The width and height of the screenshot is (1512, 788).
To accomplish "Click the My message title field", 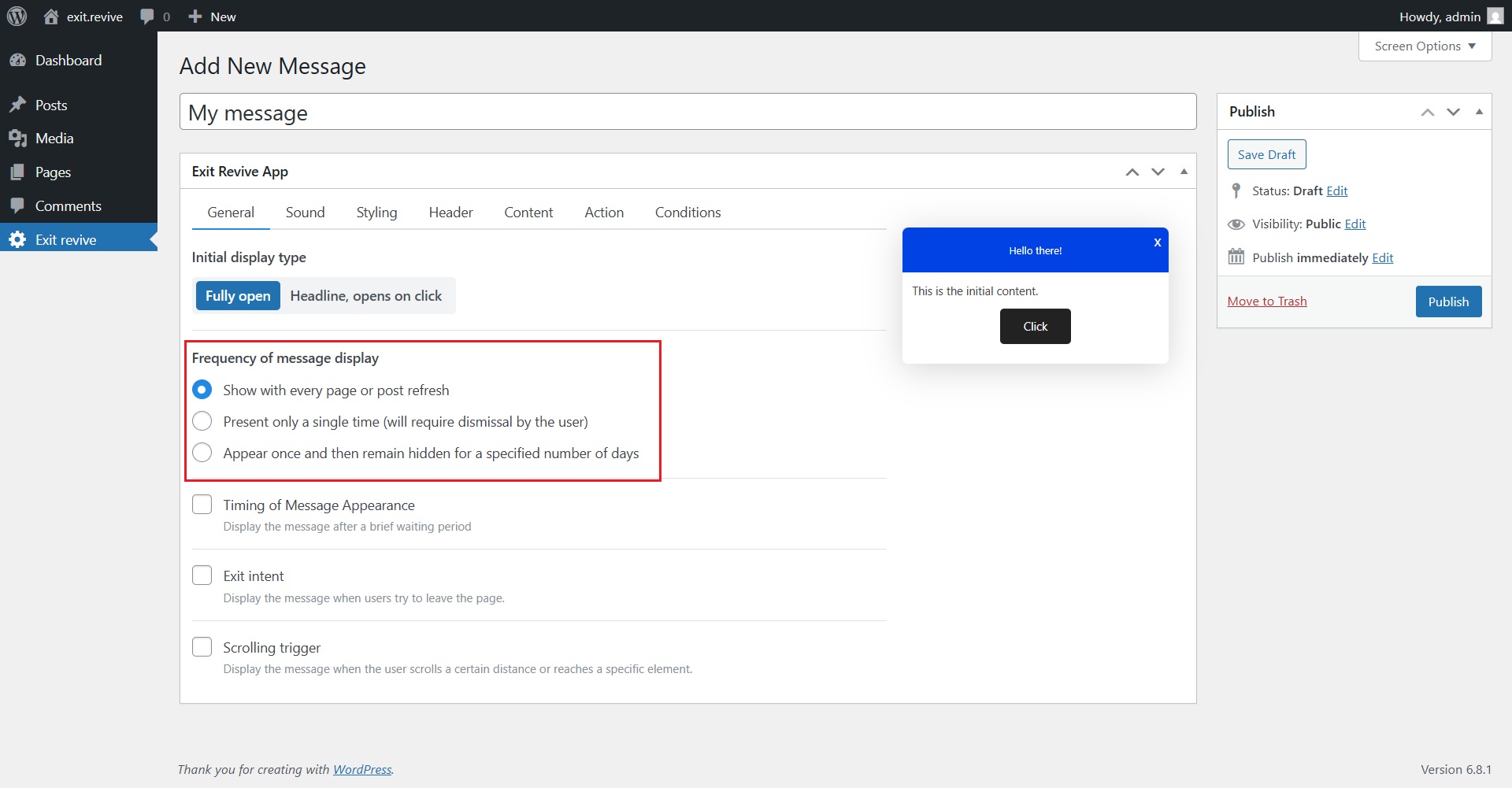I will tap(687, 113).
